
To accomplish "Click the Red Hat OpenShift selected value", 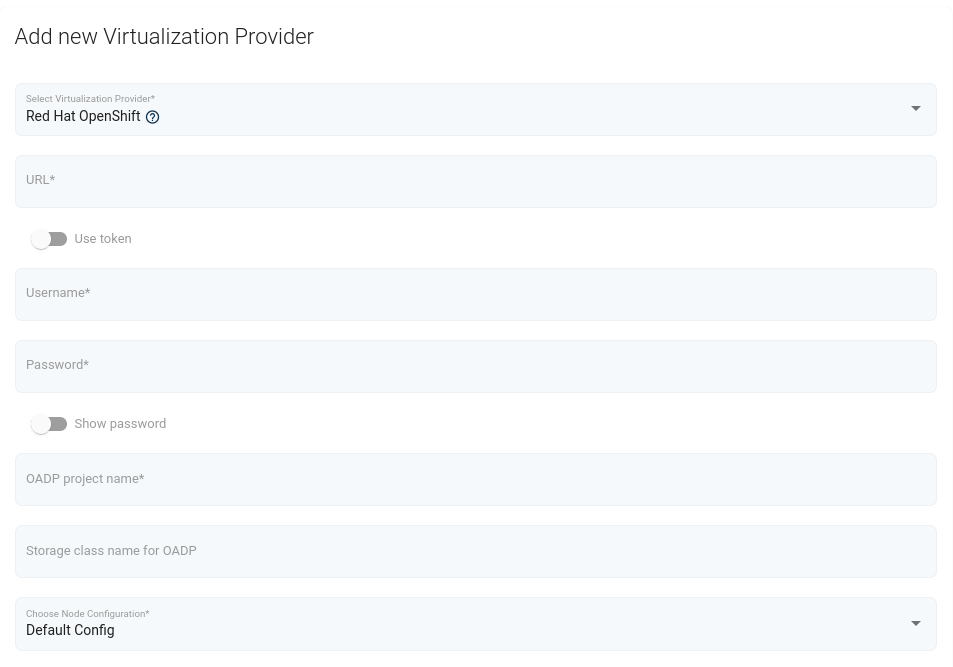I will click(x=83, y=117).
